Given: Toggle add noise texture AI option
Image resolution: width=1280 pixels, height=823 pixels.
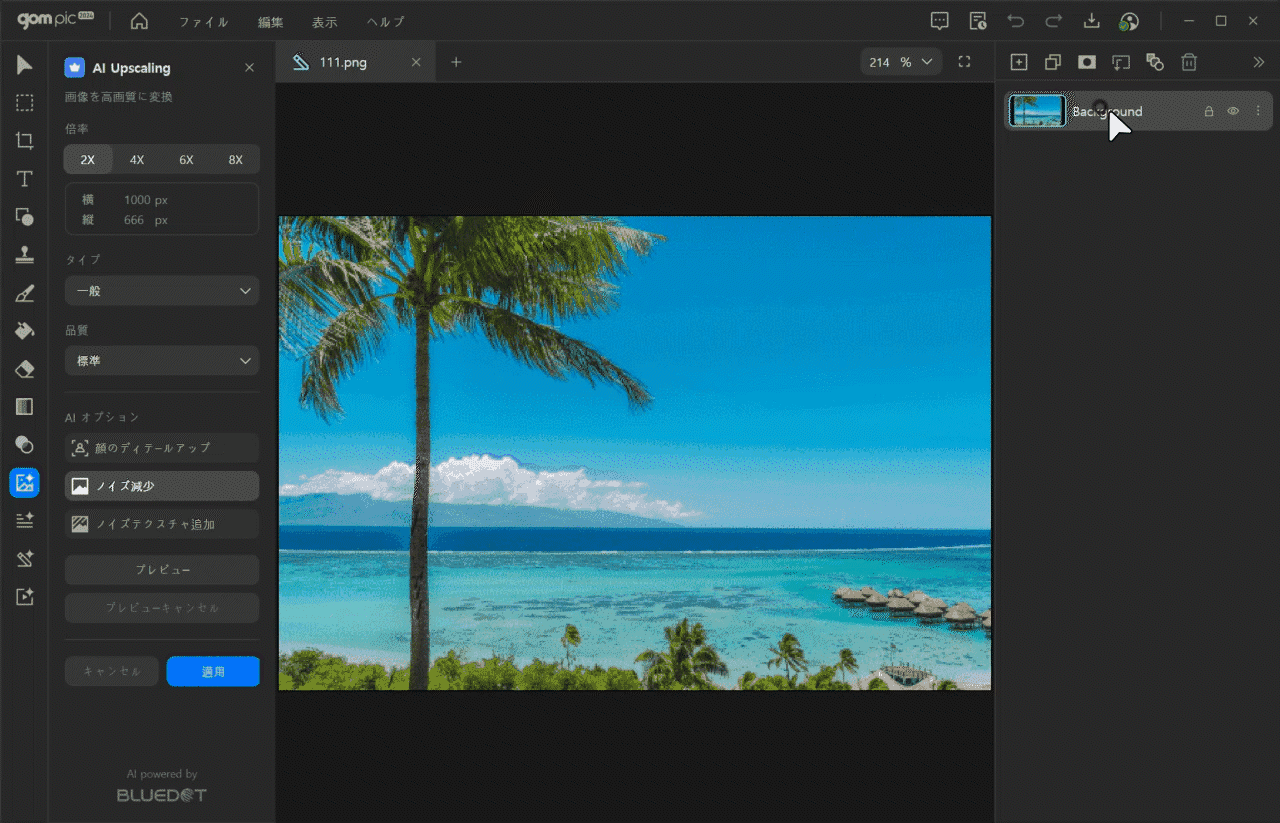Looking at the screenshot, I should tap(162, 524).
